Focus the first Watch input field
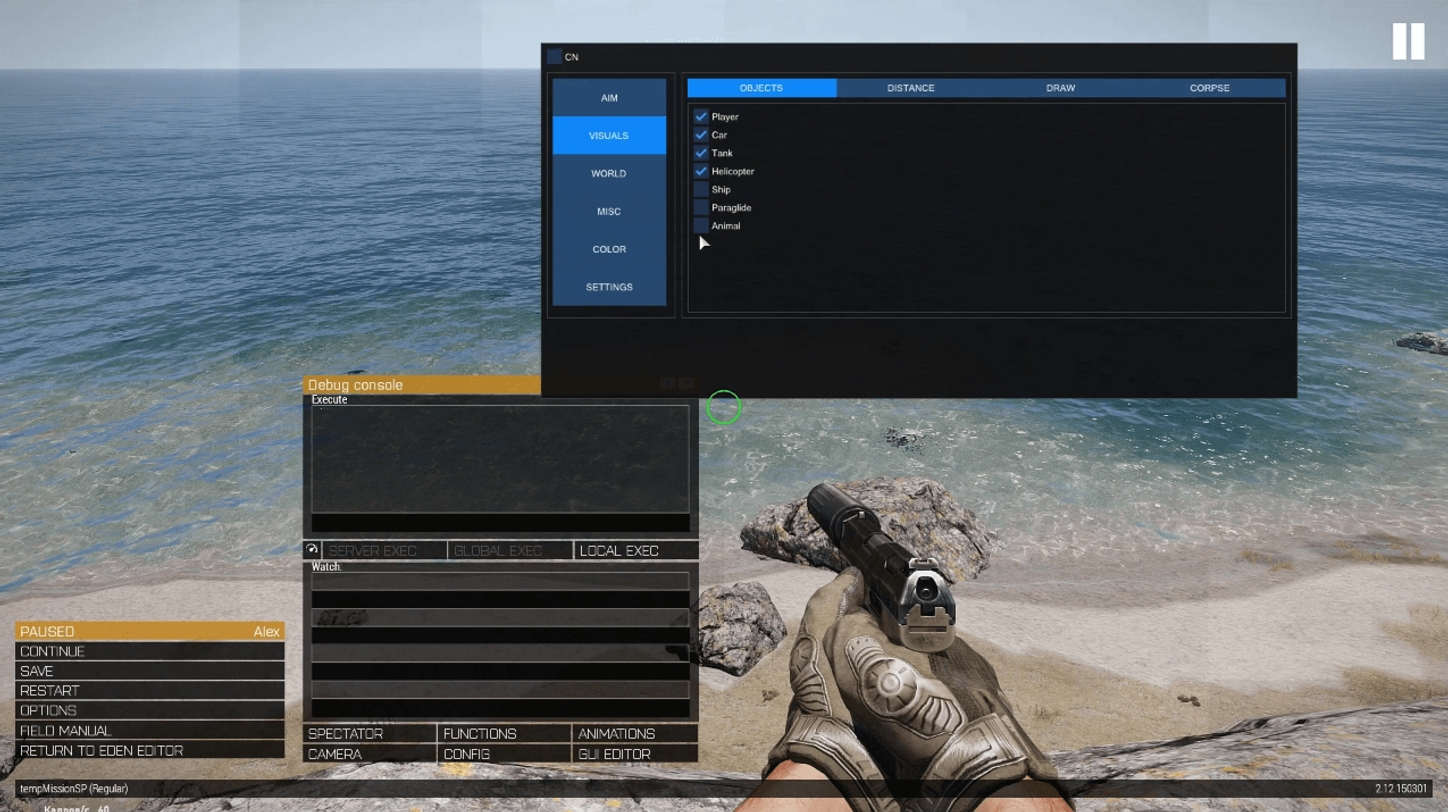 500,581
